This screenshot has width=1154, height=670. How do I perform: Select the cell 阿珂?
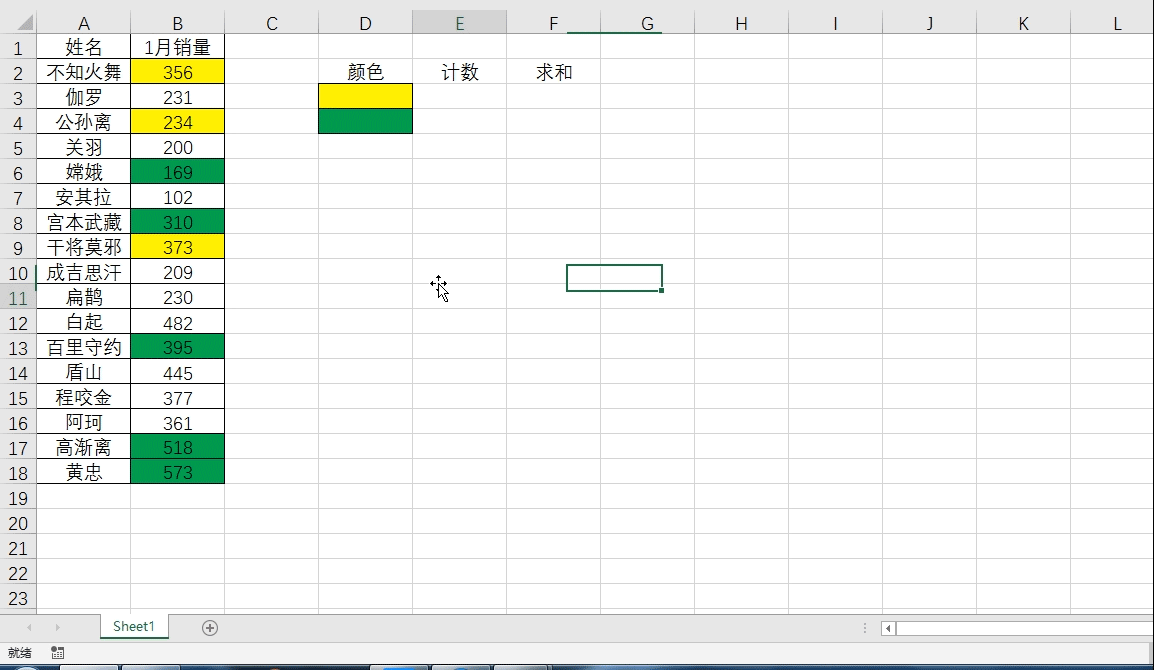(83, 423)
